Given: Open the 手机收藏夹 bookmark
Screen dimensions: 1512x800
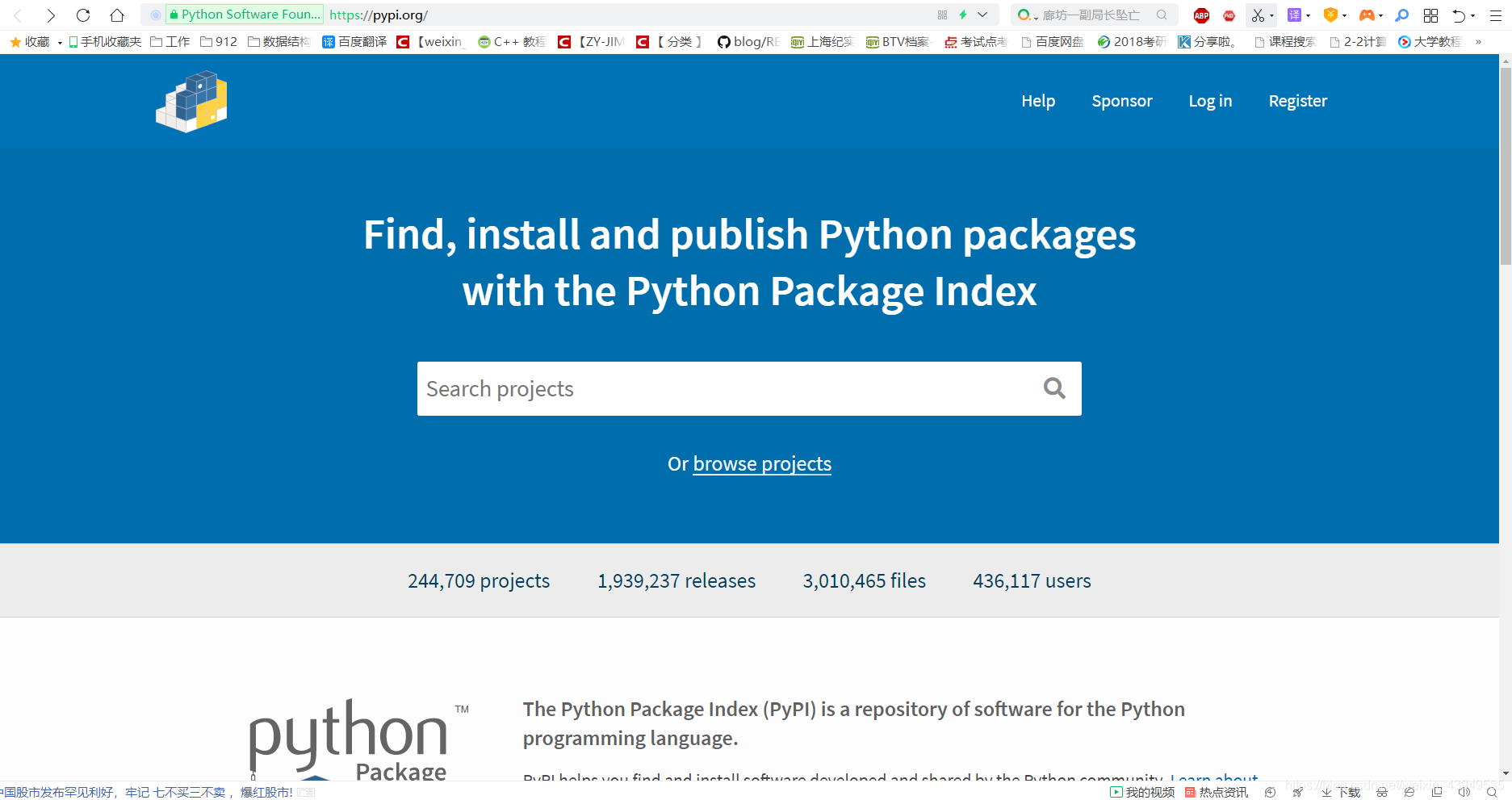Looking at the screenshot, I should click(x=105, y=42).
